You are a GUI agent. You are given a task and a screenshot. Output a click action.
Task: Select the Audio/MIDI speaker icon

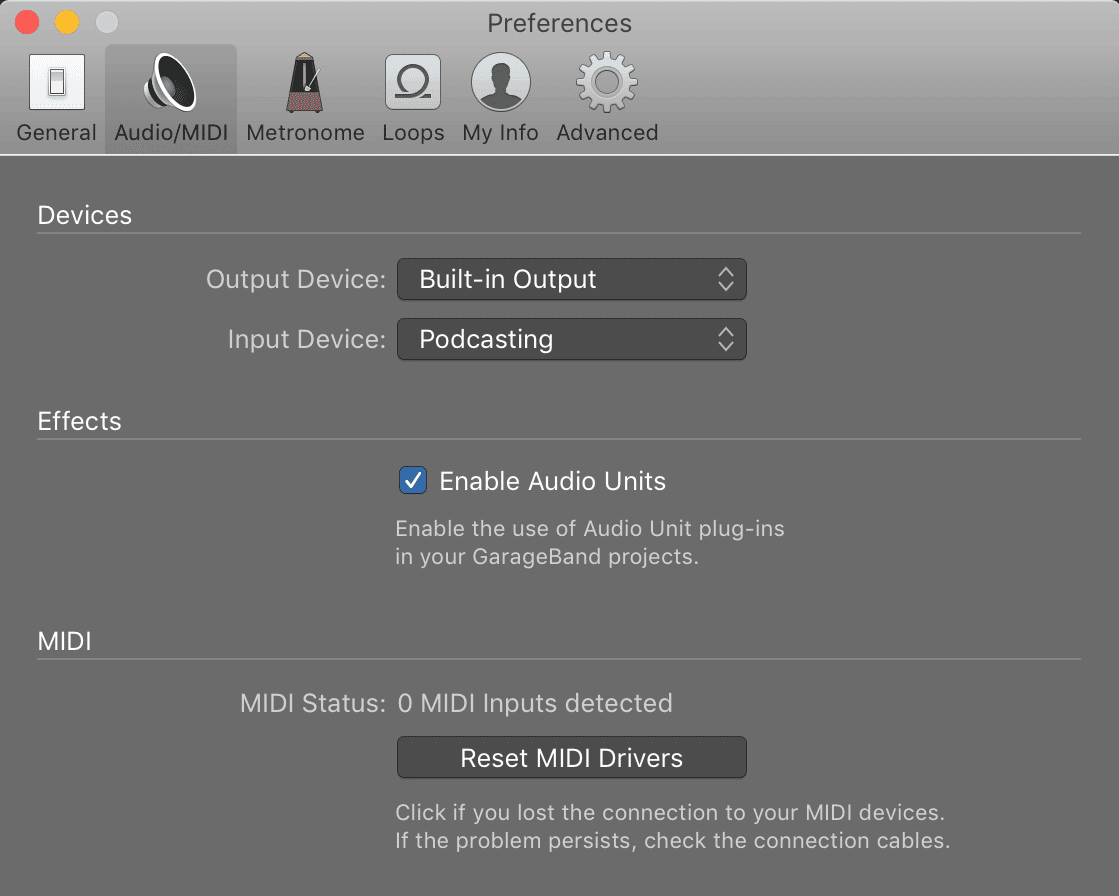coord(171,82)
